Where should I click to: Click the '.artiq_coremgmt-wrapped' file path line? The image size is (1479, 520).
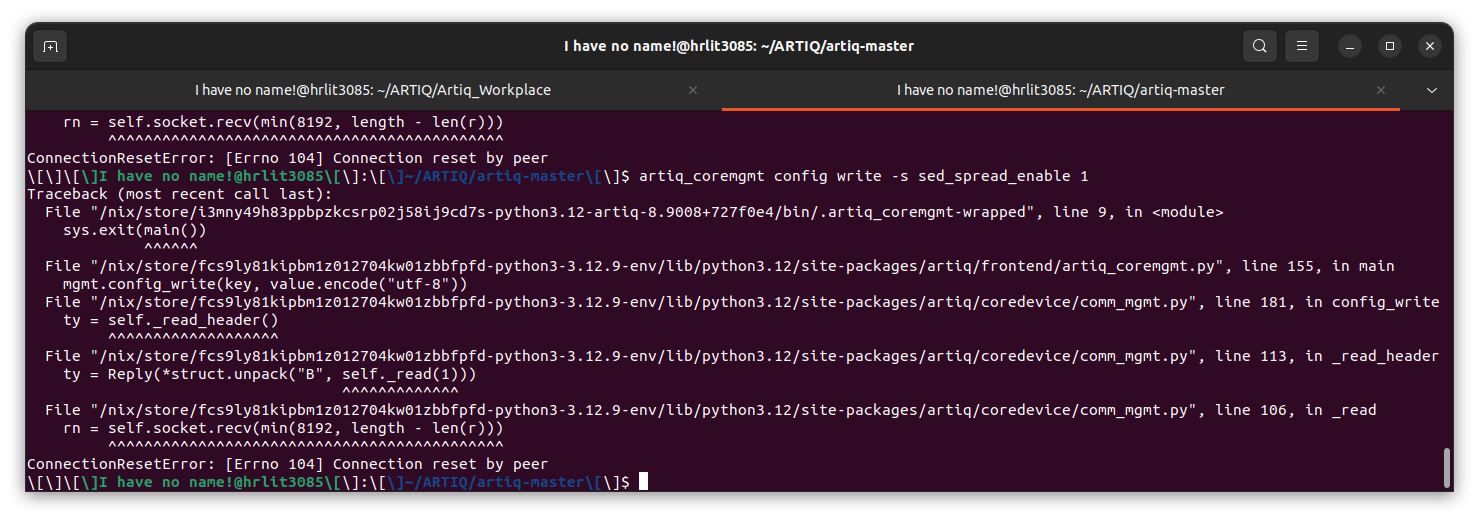tap(634, 212)
